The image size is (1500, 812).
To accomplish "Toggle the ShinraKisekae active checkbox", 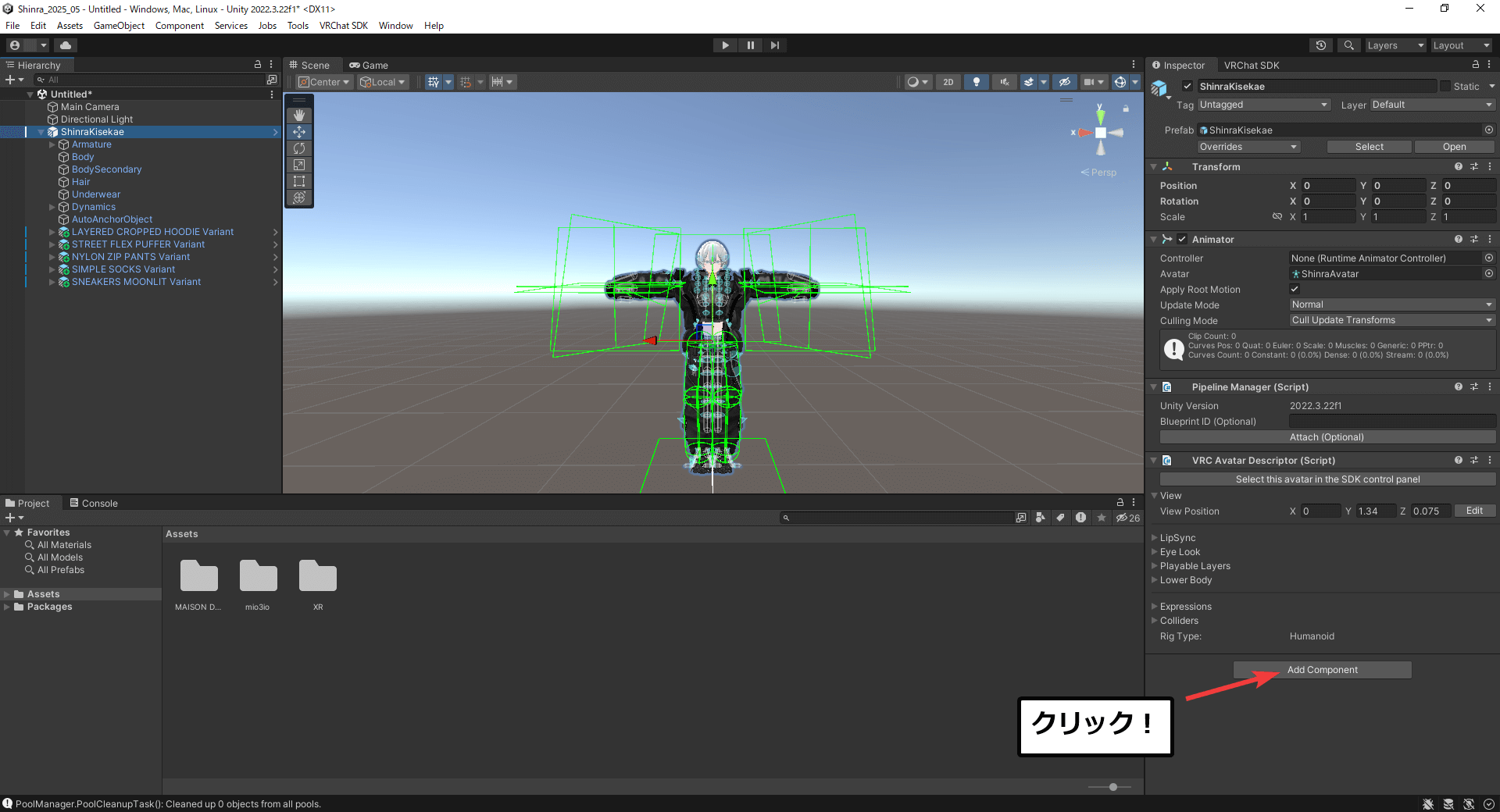I will tap(1187, 86).
